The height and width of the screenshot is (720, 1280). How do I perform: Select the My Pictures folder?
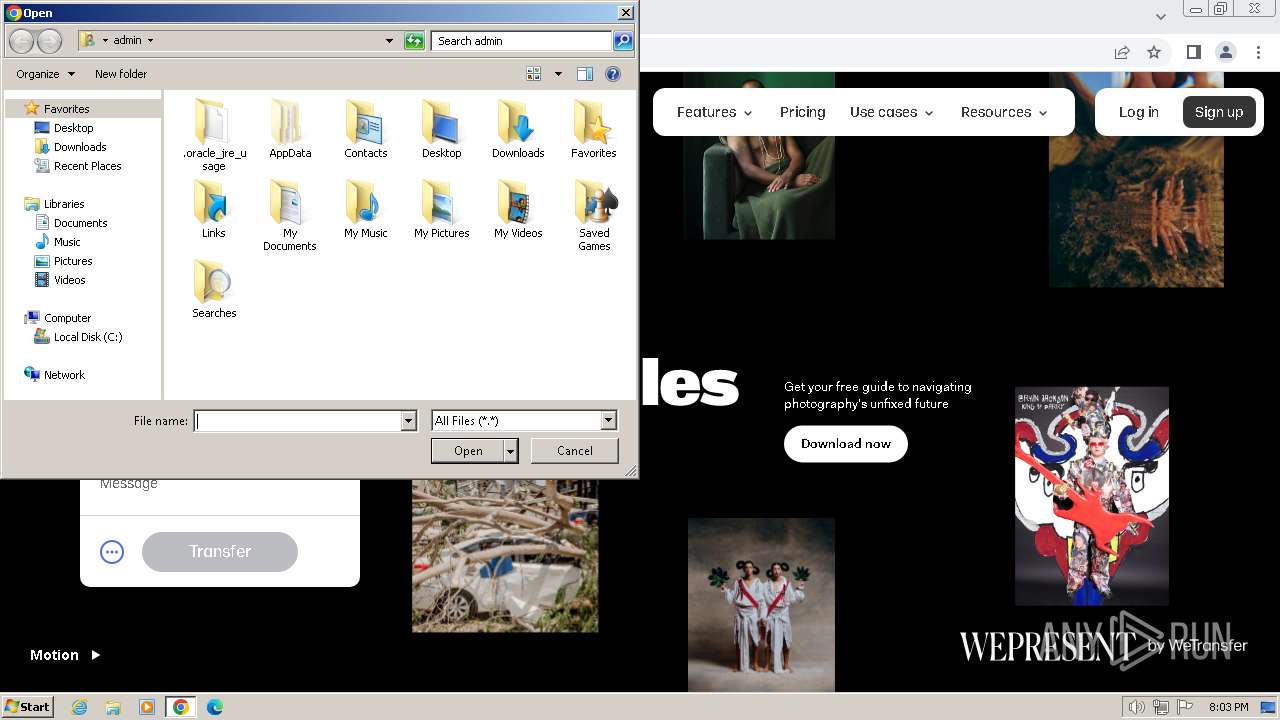[x=442, y=209]
